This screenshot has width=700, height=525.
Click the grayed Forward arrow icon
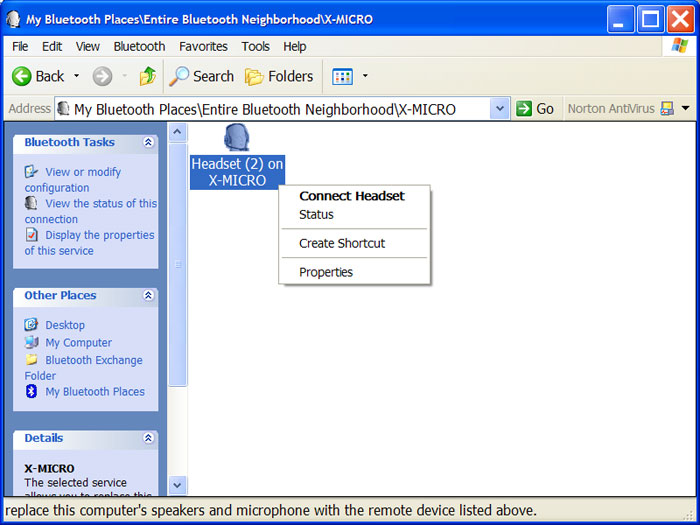[x=102, y=76]
